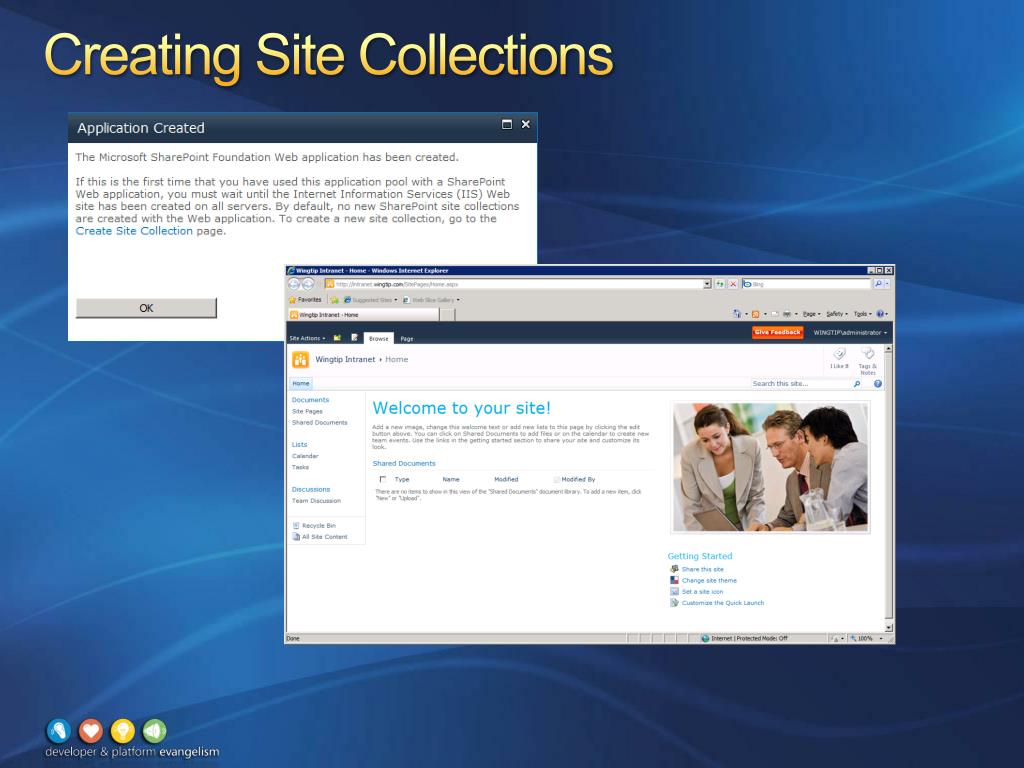Click the orange Wingtip Intranet site logo

coord(300,360)
